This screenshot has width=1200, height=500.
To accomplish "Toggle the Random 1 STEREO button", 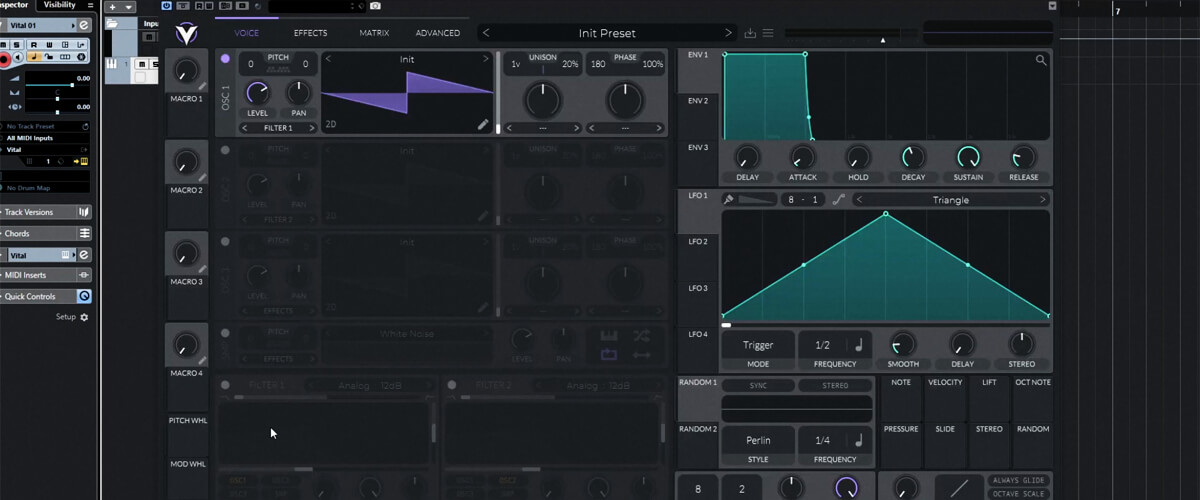I will tap(835, 385).
